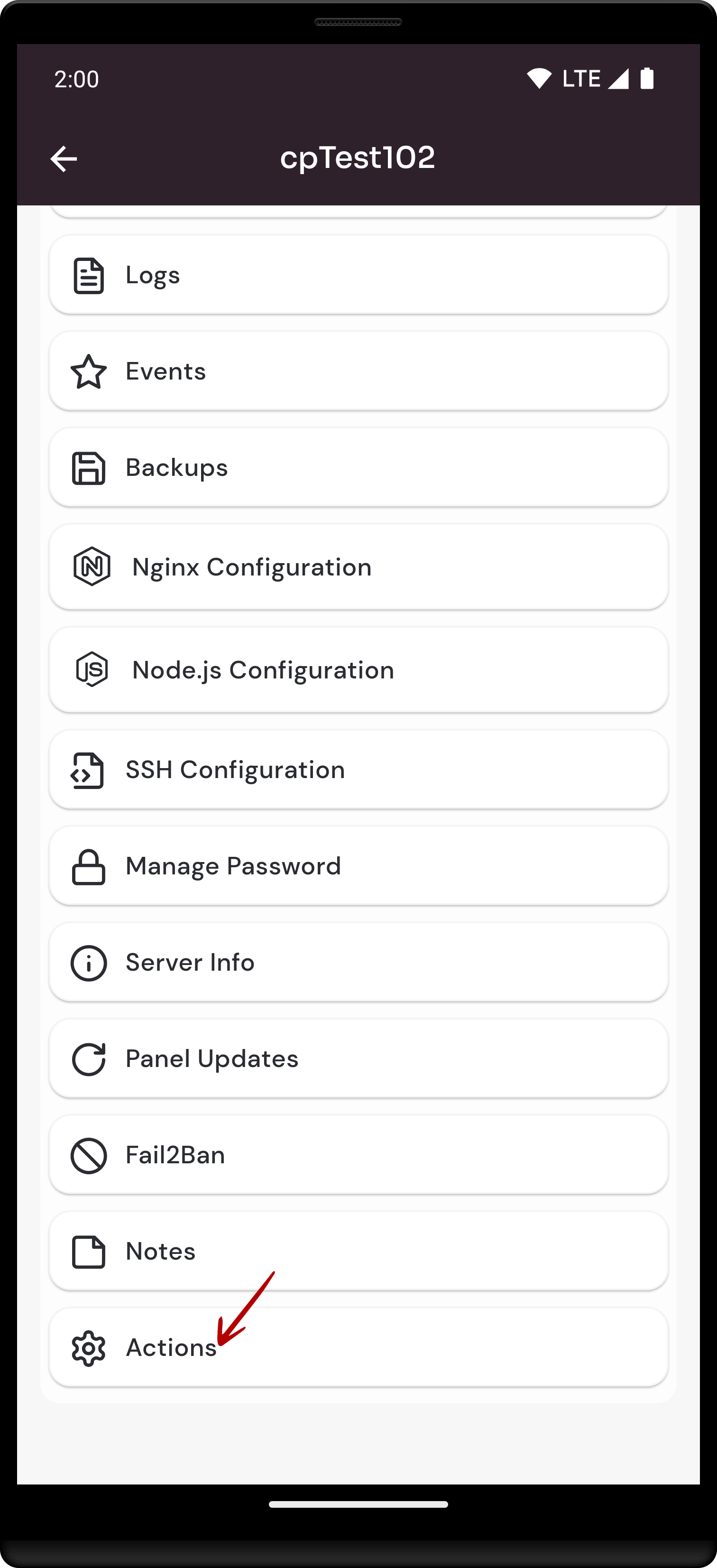Tap the Panel Updates refresh icon
This screenshot has height=1568, width=717.
pyautogui.click(x=89, y=1059)
